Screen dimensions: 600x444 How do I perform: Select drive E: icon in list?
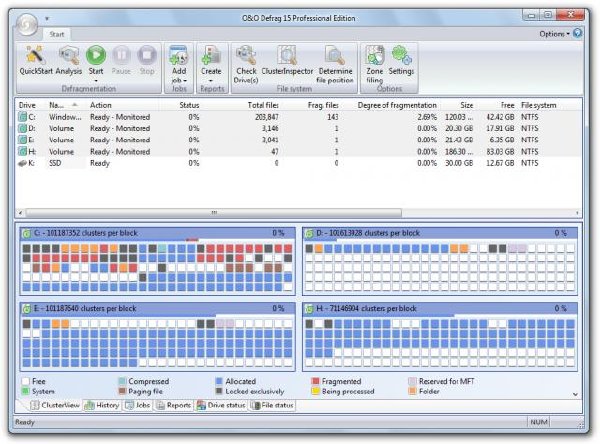[23, 140]
